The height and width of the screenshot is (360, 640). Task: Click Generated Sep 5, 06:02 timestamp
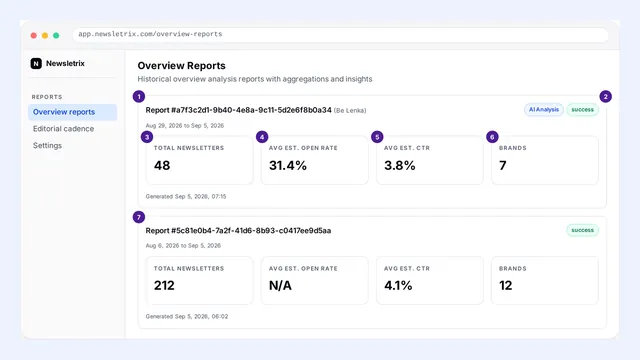click(187, 316)
